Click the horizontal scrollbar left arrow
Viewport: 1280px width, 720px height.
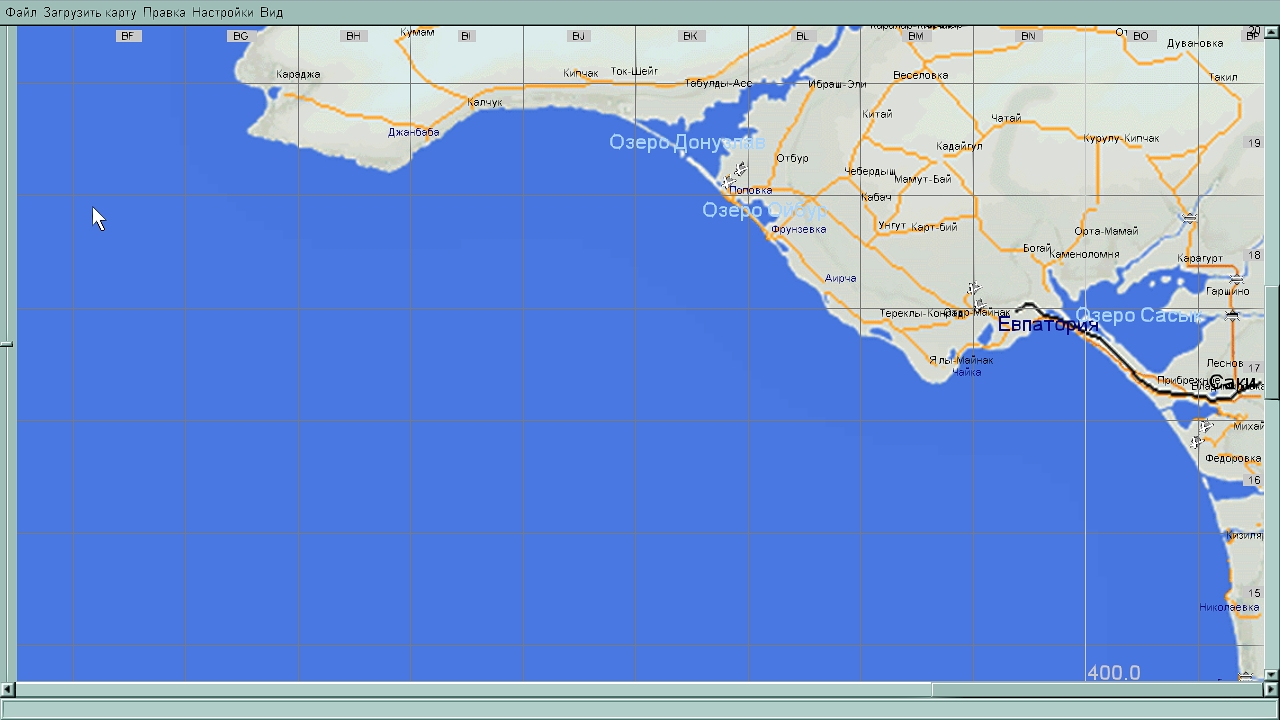tap(7, 689)
